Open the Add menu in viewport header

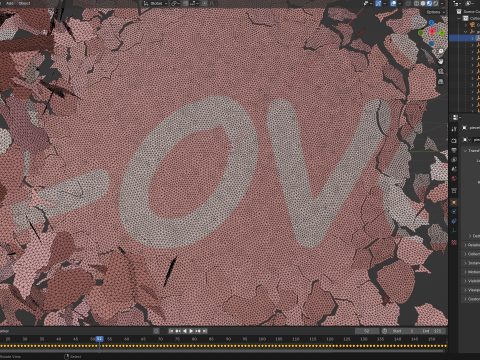[10, 3]
